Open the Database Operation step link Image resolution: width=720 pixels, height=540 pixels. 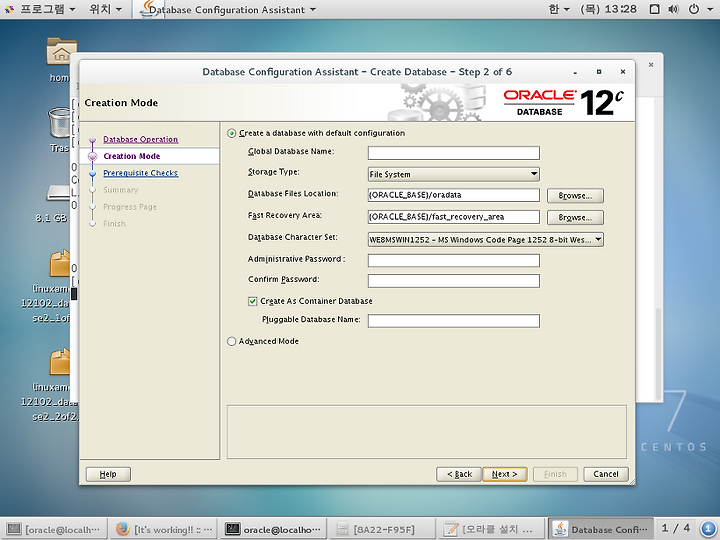click(x=141, y=139)
